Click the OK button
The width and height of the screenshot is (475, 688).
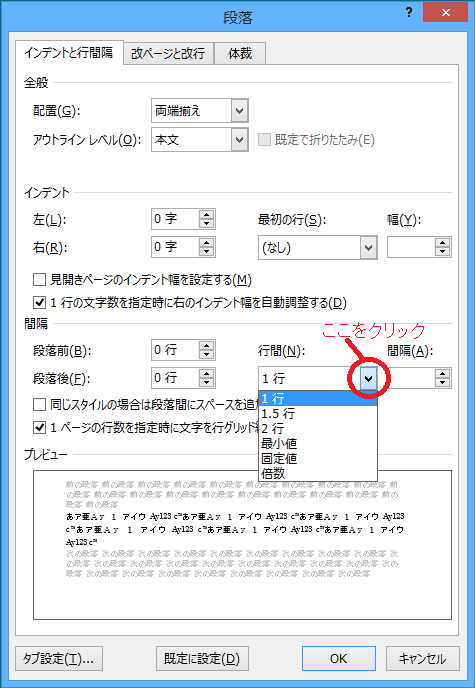(x=338, y=658)
